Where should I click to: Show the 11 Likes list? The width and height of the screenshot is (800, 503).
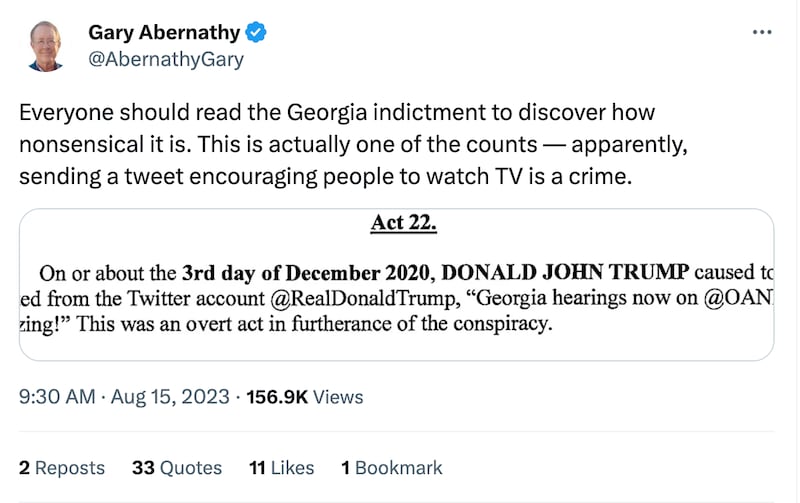(x=281, y=467)
